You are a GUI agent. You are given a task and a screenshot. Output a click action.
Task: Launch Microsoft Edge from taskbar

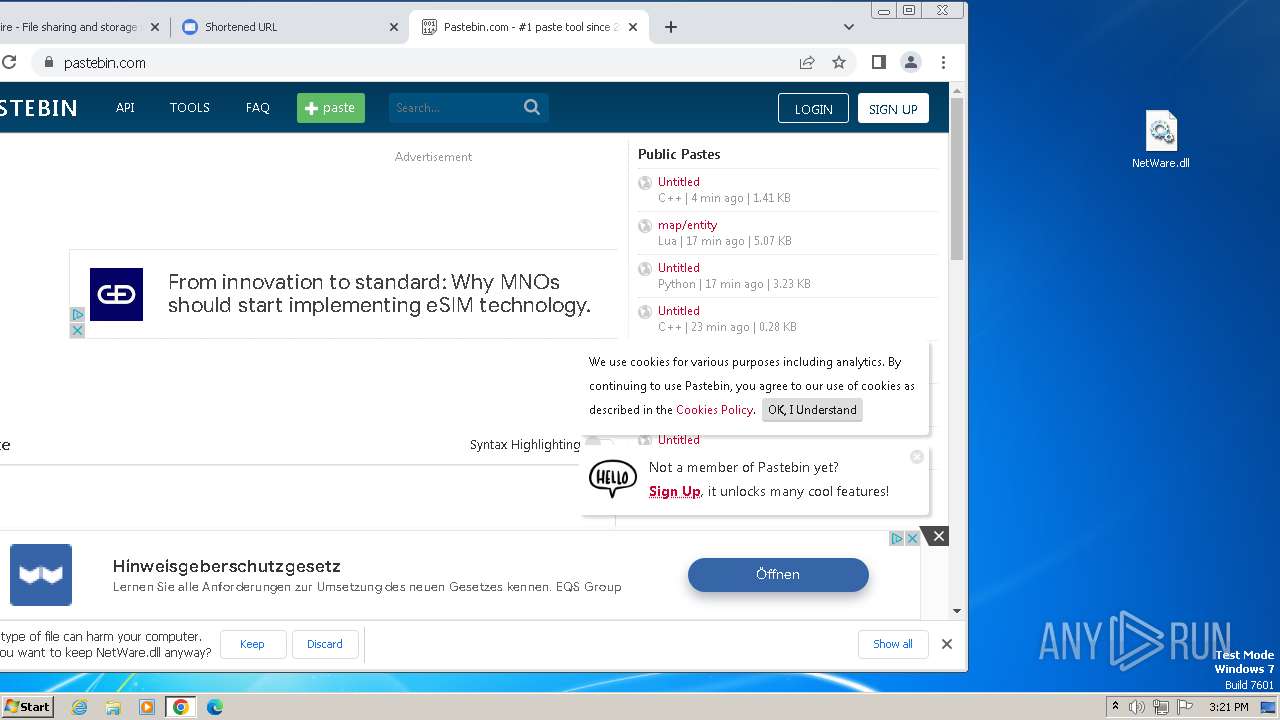click(x=215, y=707)
